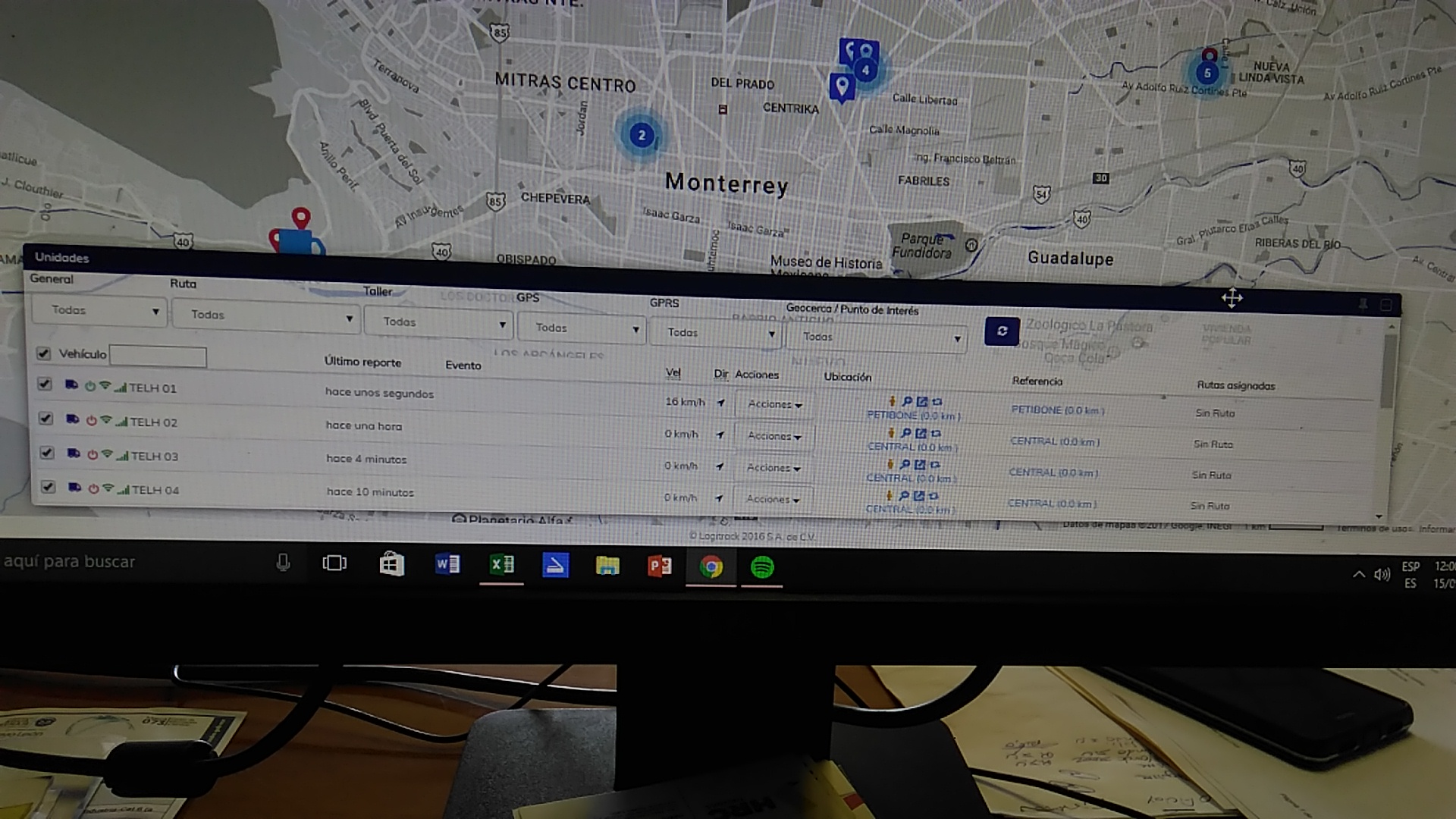Open Spotify from the taskbar
This screenshot has height=819, width=1456.
[x=762, y=566]
